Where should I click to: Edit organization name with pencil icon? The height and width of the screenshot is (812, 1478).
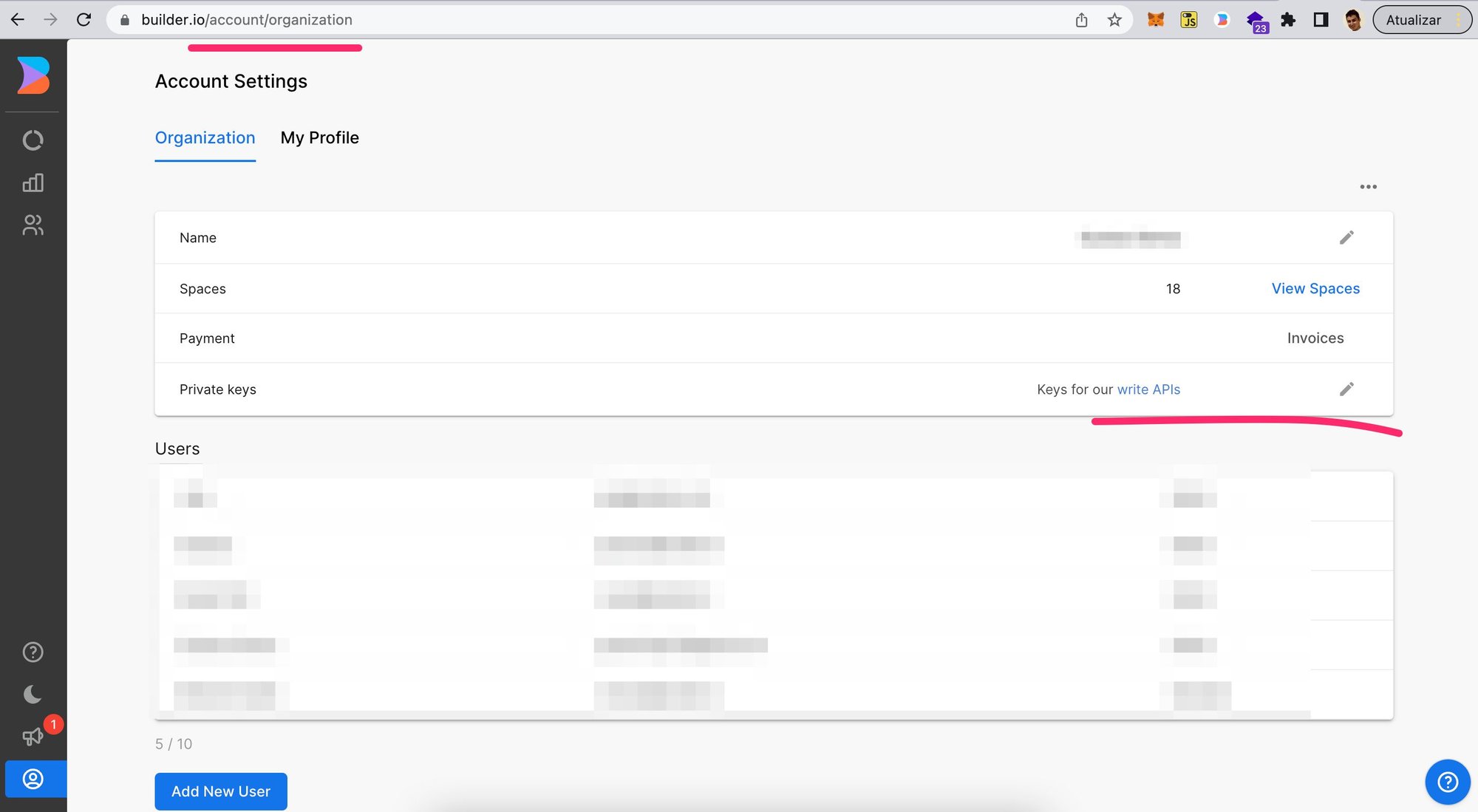pos(1346,237)
